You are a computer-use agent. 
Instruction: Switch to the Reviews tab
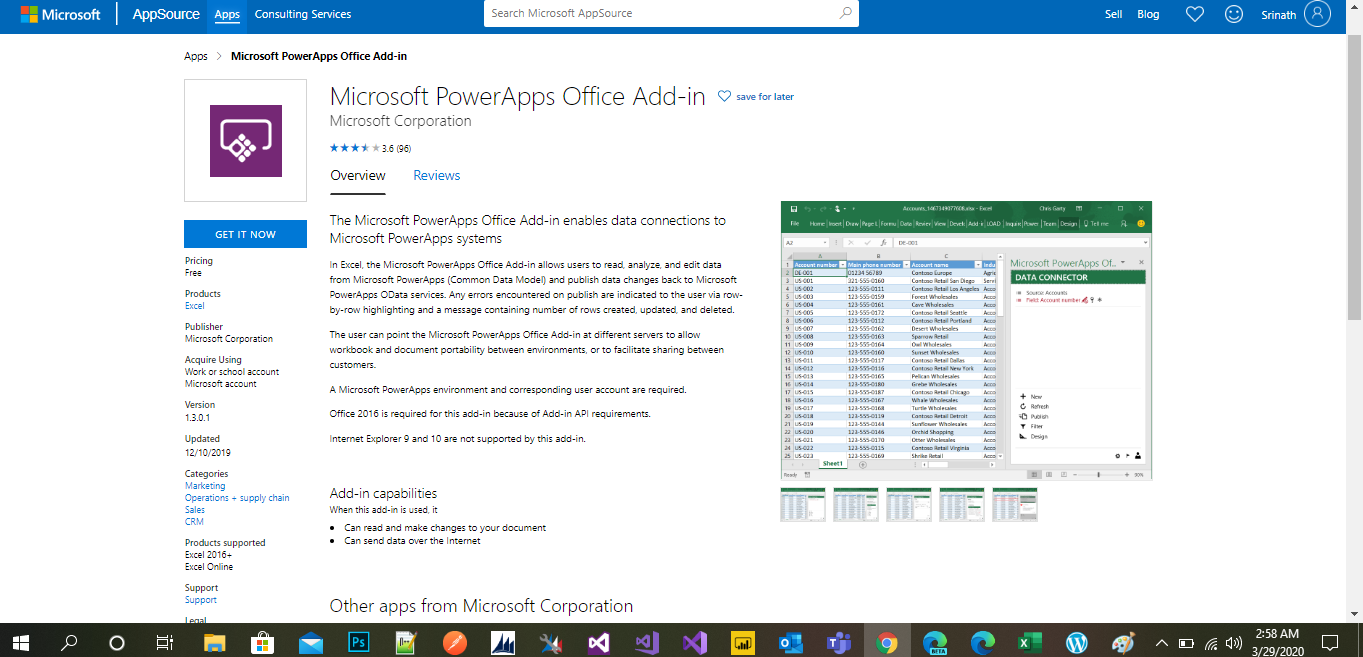436,175
